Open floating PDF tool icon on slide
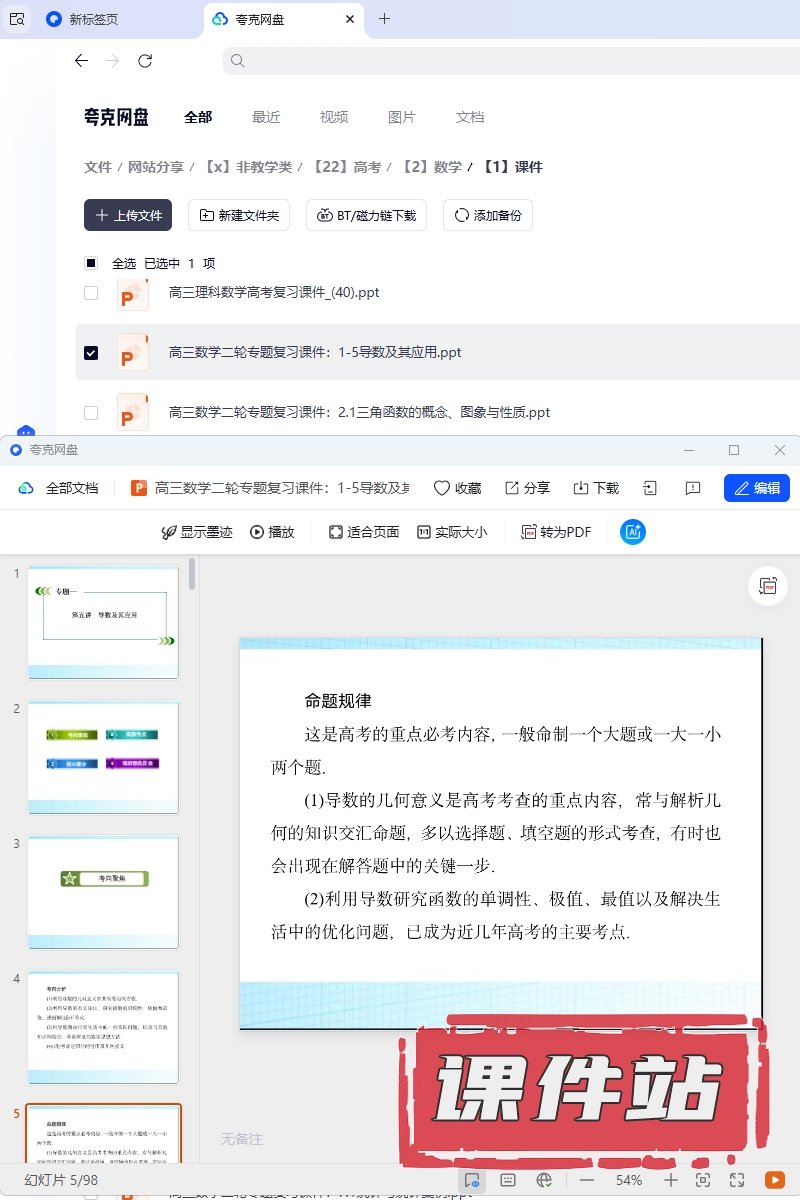 pos(768,587)
